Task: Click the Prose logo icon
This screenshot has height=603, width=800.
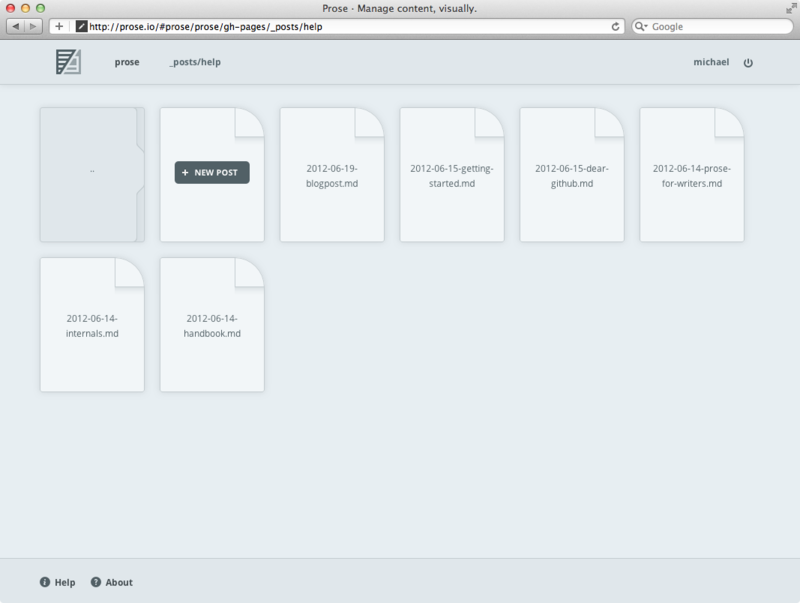Action: [68, 62]
